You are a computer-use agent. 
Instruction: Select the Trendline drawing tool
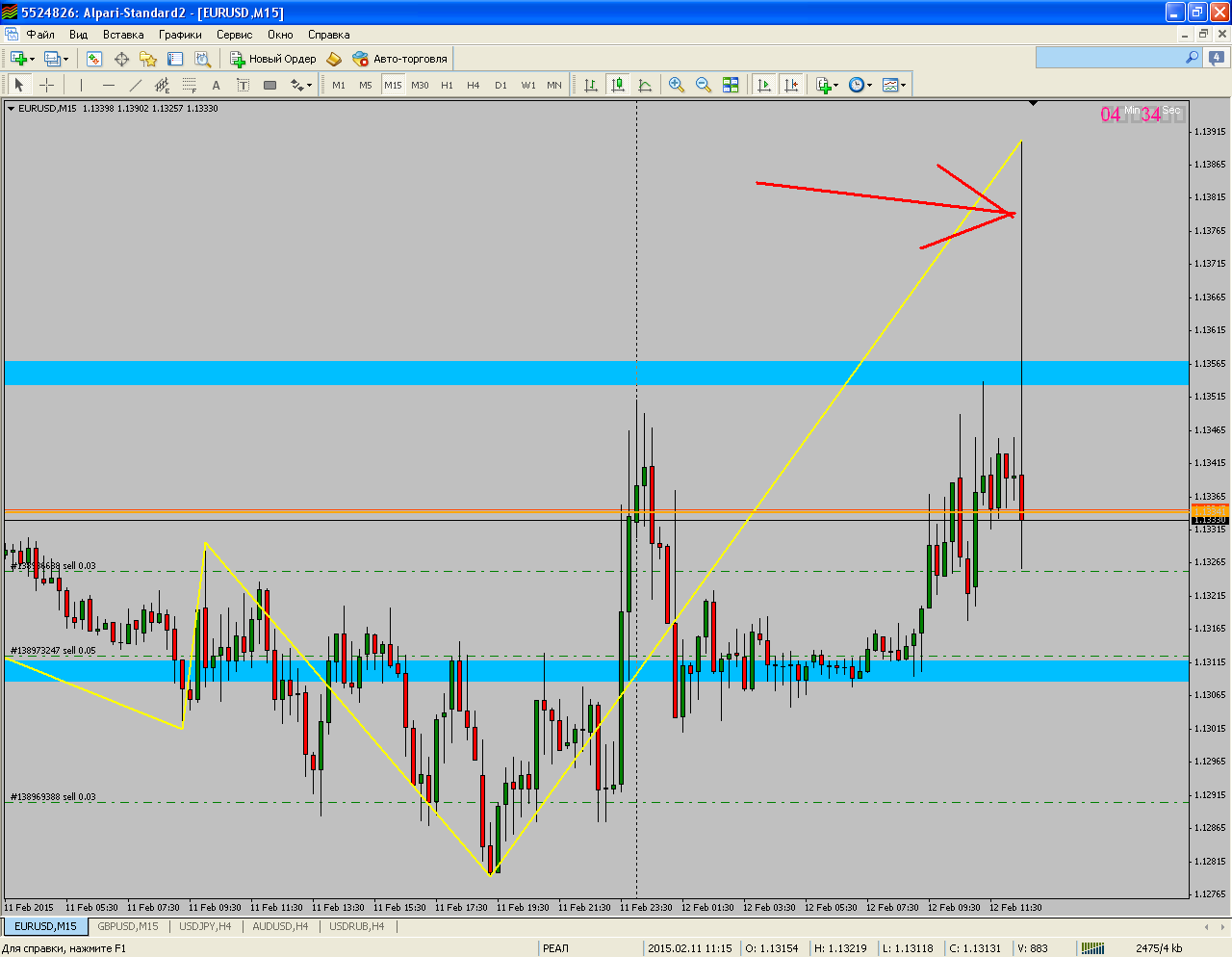135,85
